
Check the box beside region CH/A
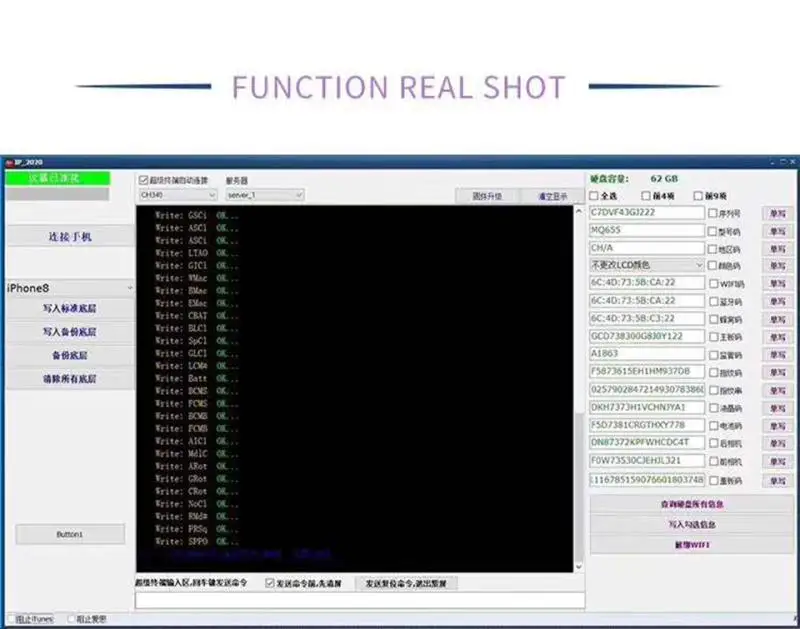(713, 249)
